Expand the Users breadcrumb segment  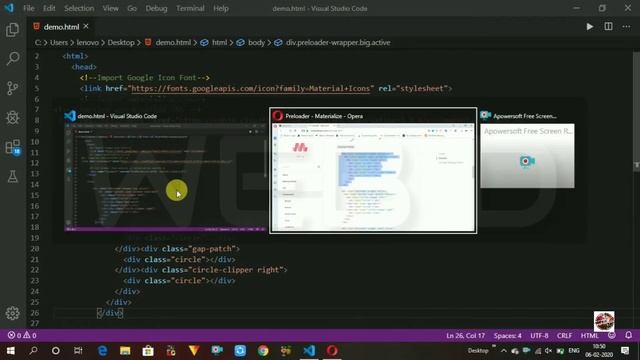click(x=59, y=42)
